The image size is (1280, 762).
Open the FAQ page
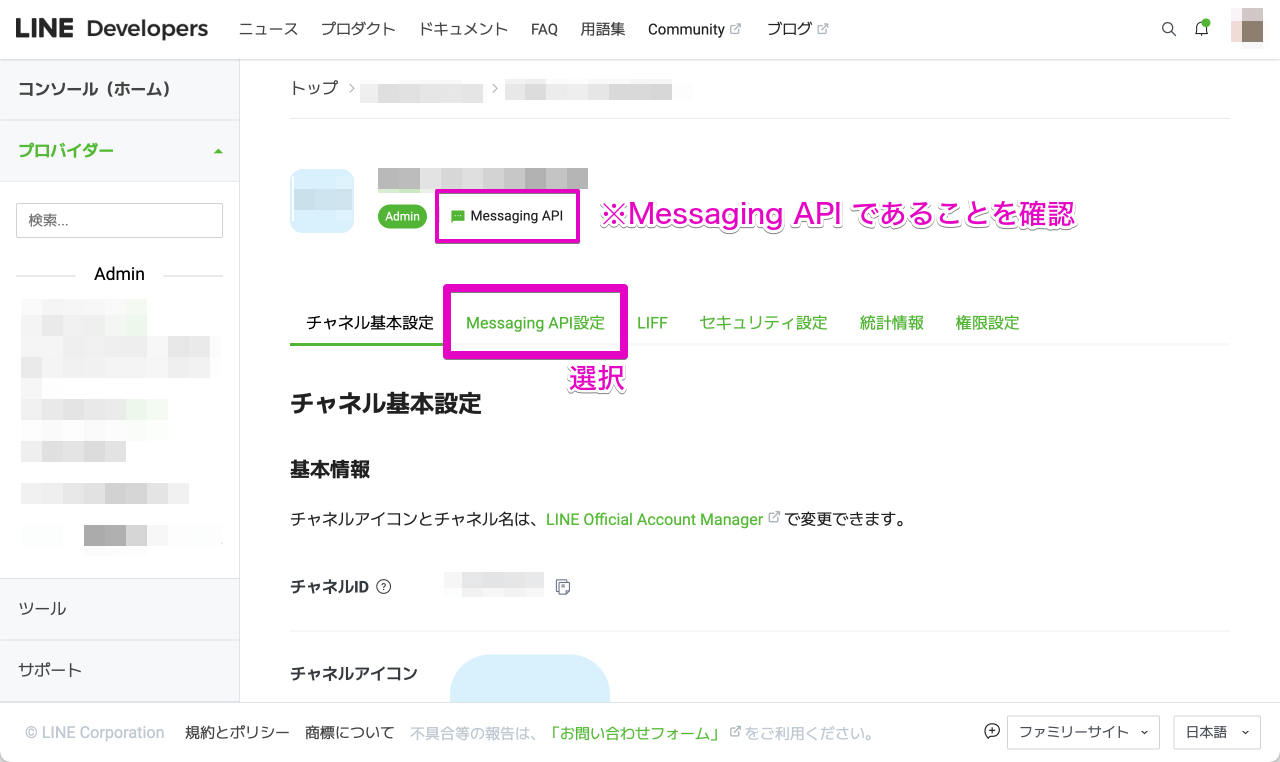click(544, 29)
